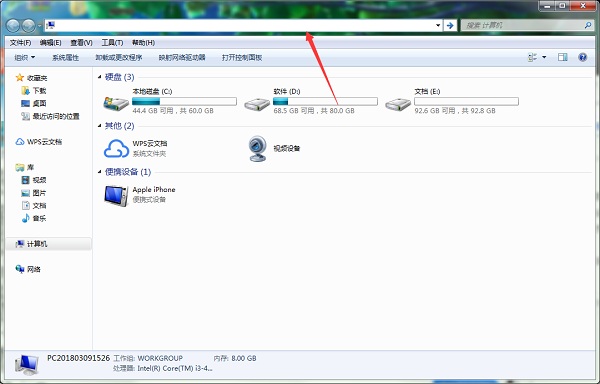Open the 视频 library
The height and width of the screenshot is (384, 600).
coord(39,180)
